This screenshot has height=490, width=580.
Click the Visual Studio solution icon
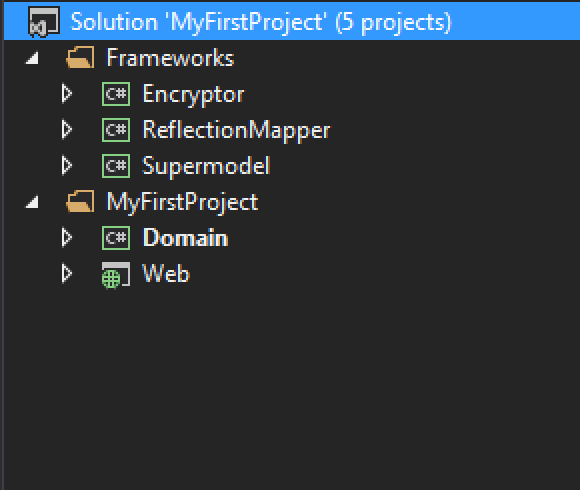(x=44, y=22)
